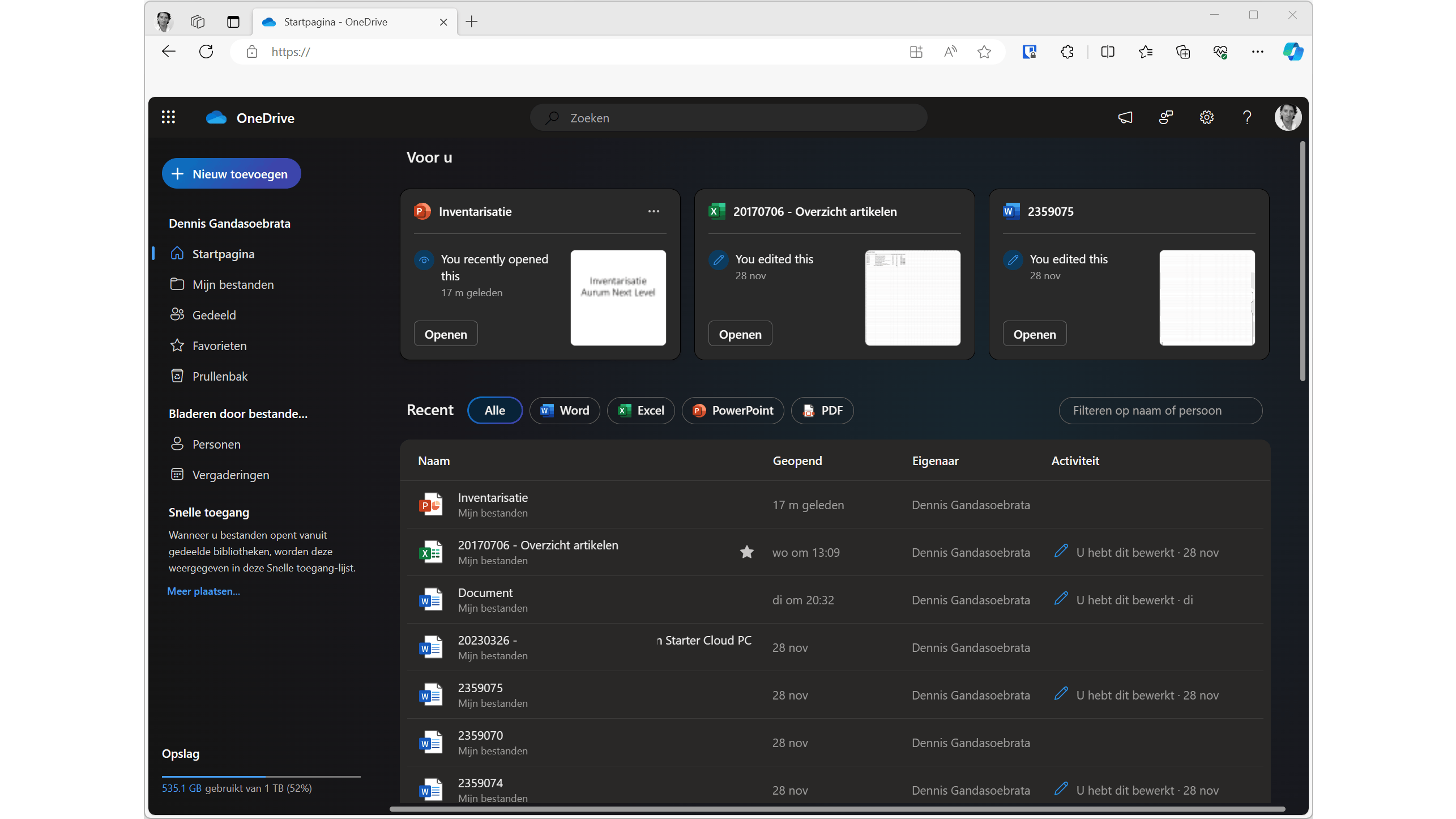Click the browser extensions puzzle icon
Screen dimensions: 1456x819
1067,52
